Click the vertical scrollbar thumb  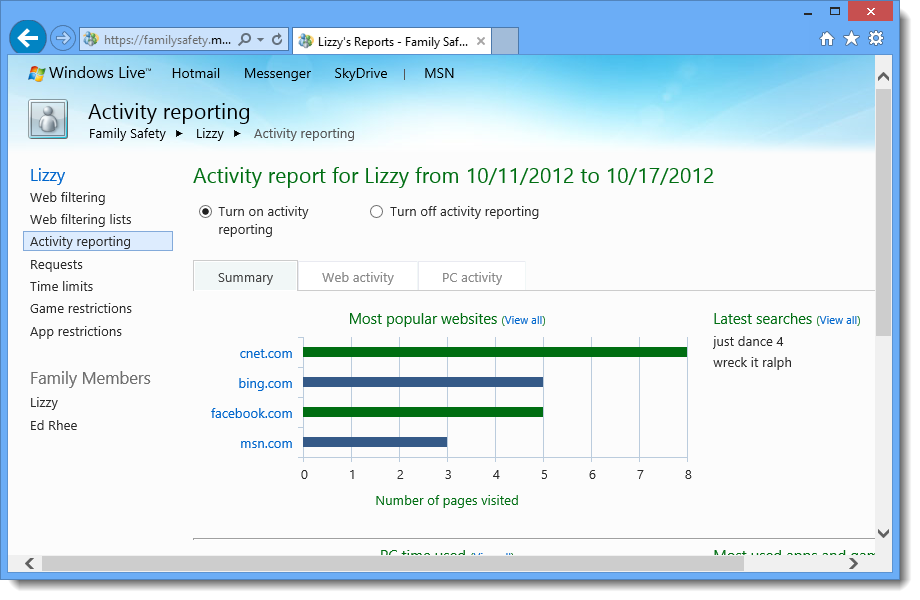(883, 212)
